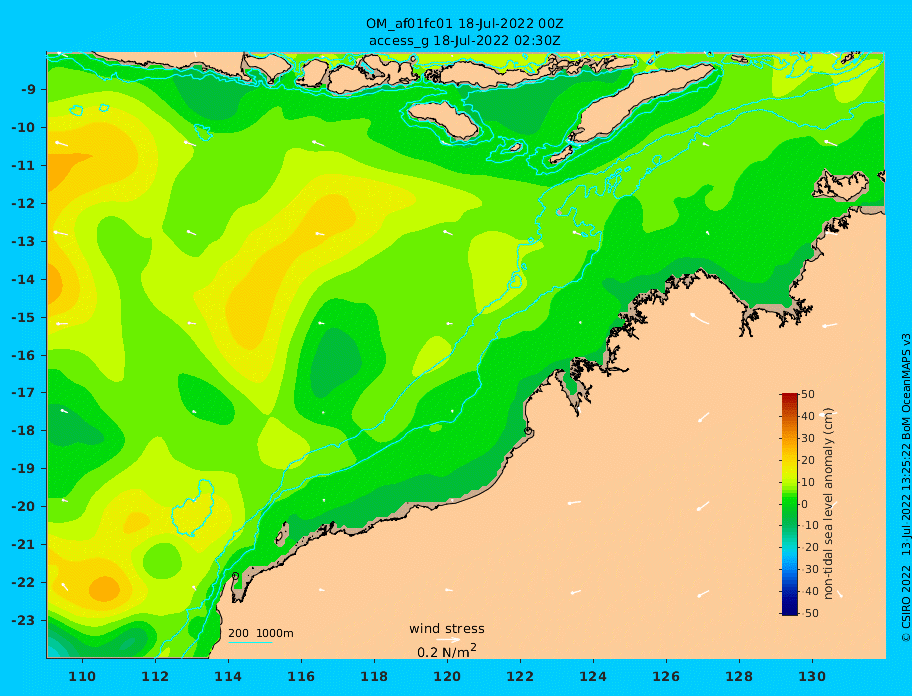Click the '50' label atop the color bar

(808, 394)
